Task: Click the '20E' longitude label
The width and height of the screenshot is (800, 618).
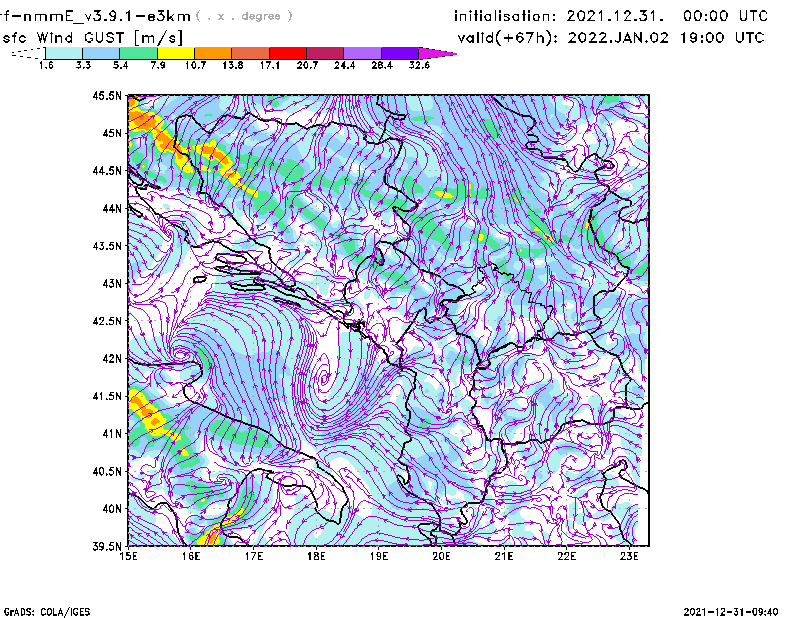Action: 441,556
